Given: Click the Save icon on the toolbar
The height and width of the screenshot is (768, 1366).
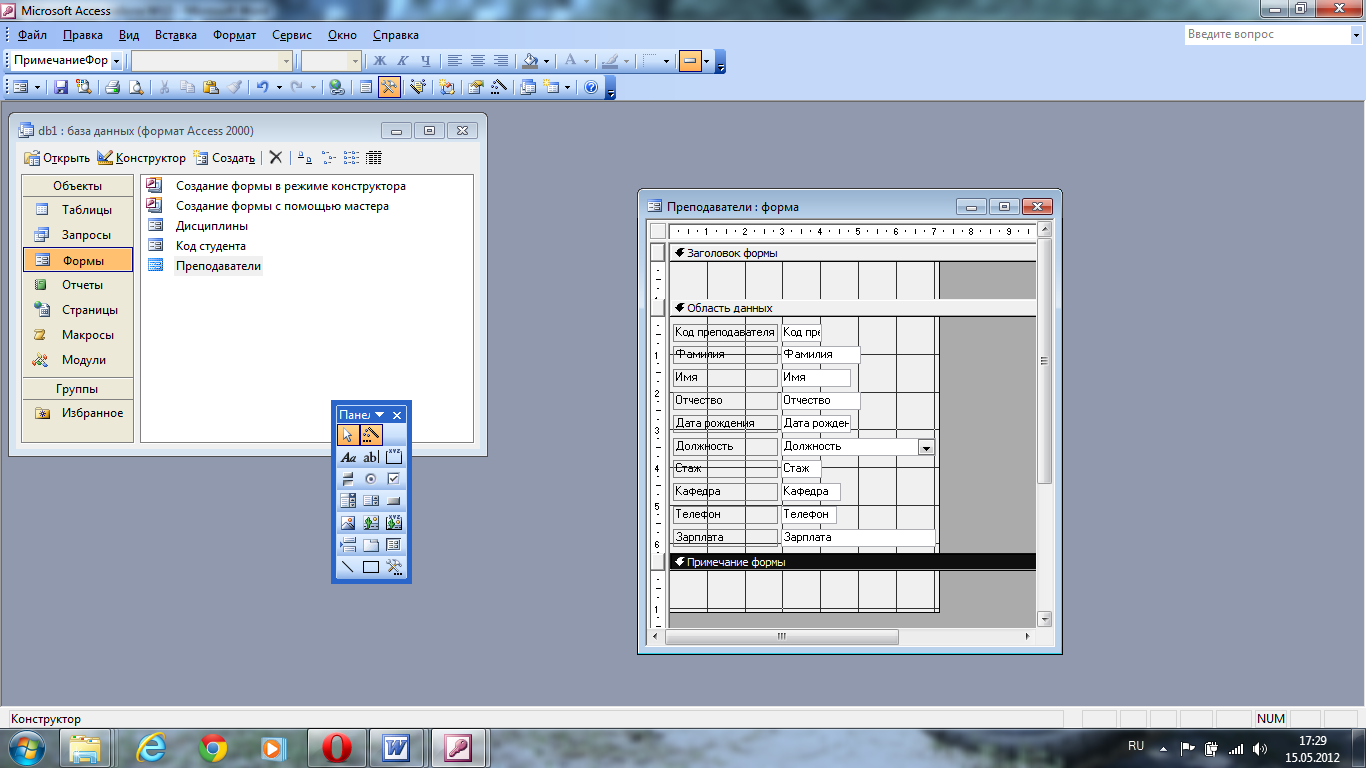Looking at the screenshot, I should [x=61, y=87].
